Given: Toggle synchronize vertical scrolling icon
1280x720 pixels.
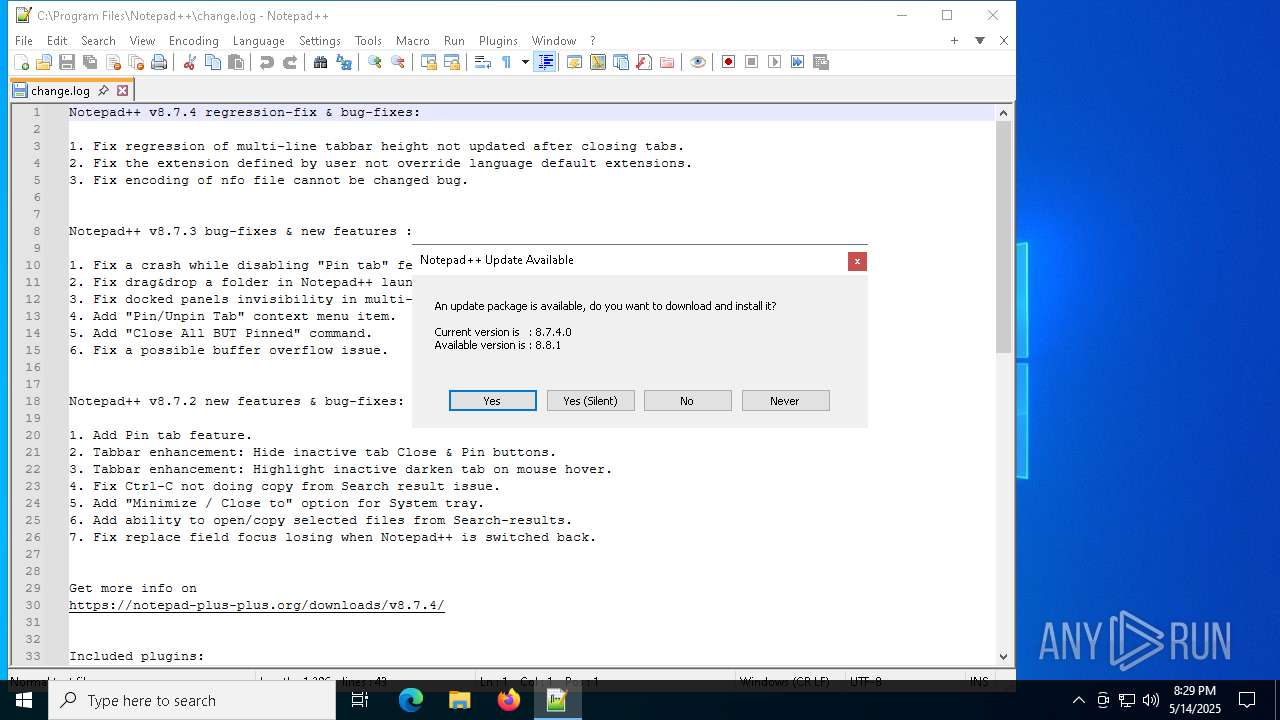Looking at the screenshot, I should pos(429,62).
